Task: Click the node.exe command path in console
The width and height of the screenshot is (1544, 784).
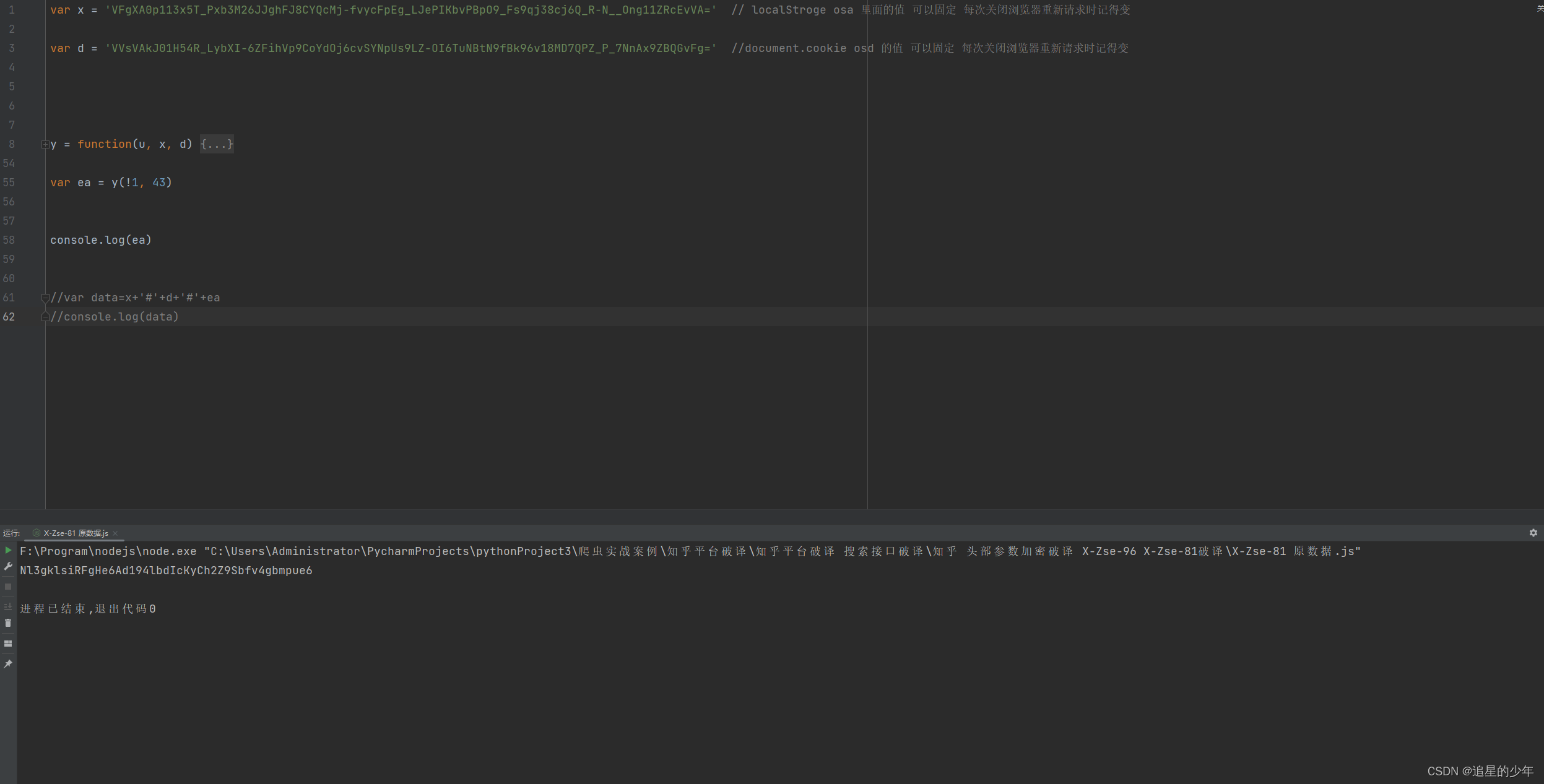Action: (108, 551)
